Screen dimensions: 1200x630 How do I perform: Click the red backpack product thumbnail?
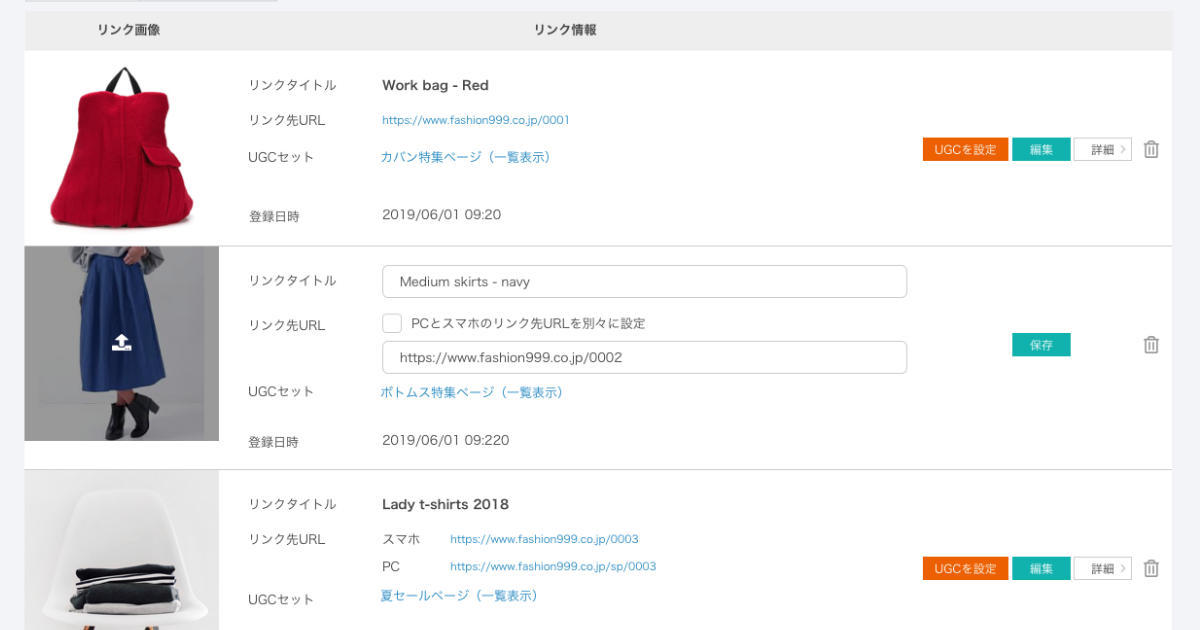point(122,145)
